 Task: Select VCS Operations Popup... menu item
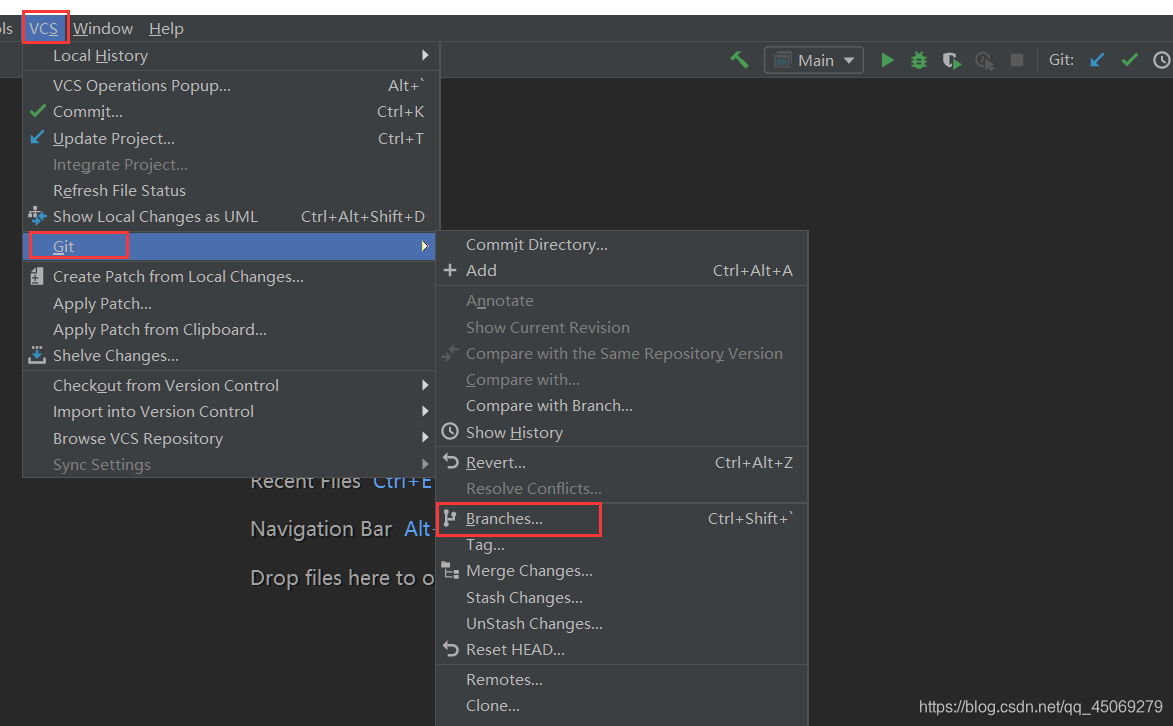click(230, 85)
